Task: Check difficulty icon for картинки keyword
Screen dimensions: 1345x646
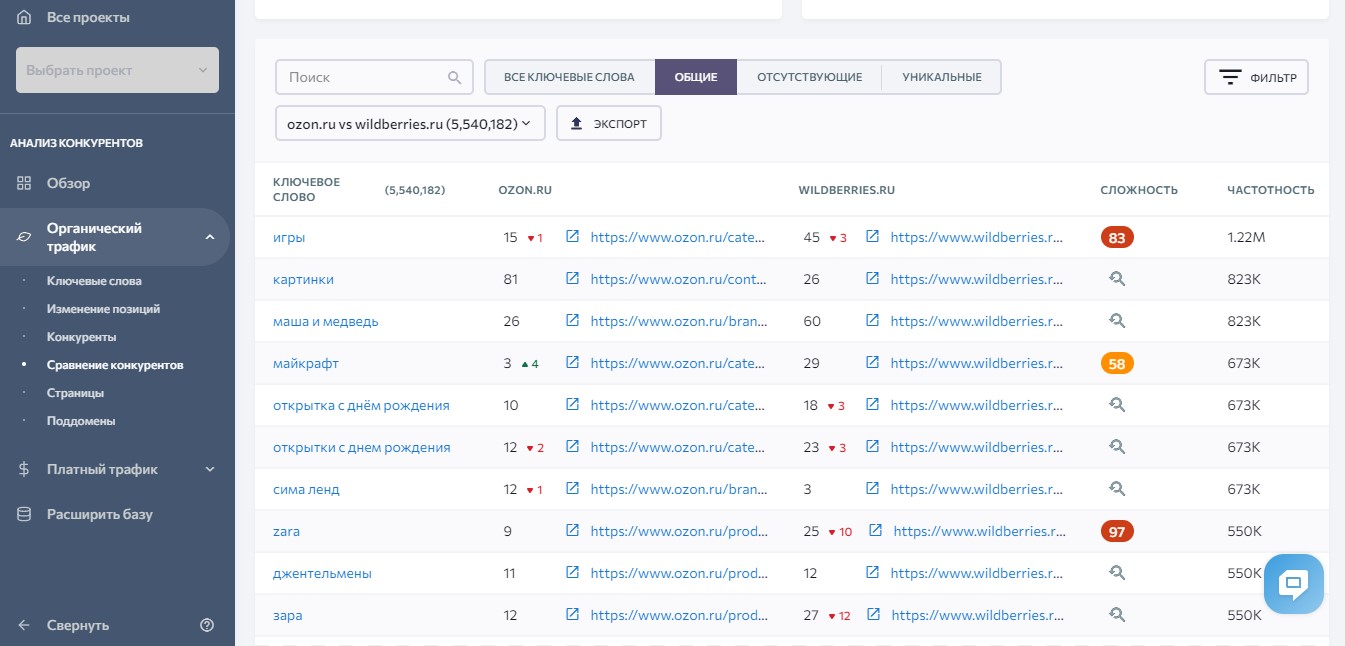Action: coord(1117,279)
